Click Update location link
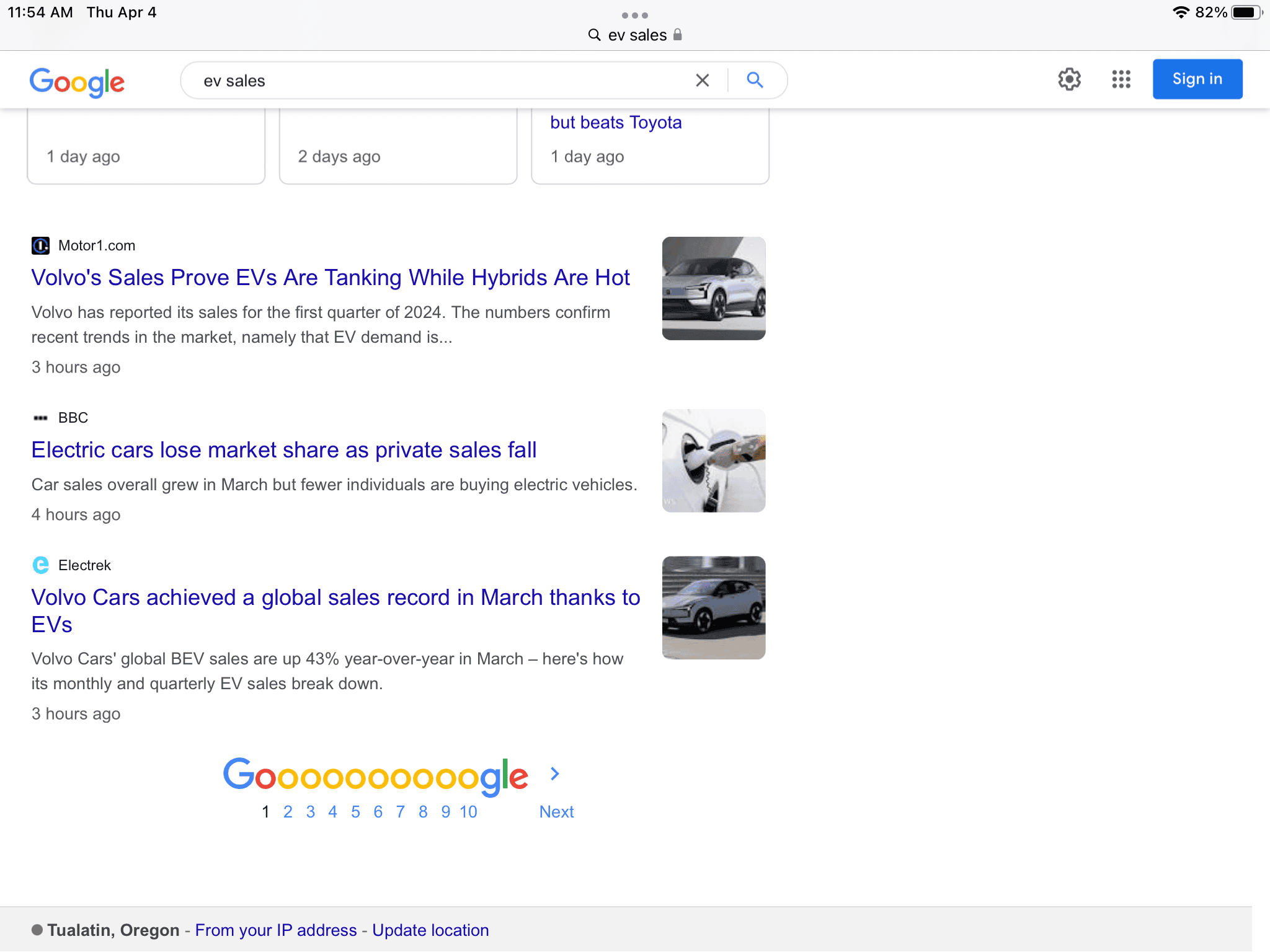1270x952 pixels. (x=430, y=930)
